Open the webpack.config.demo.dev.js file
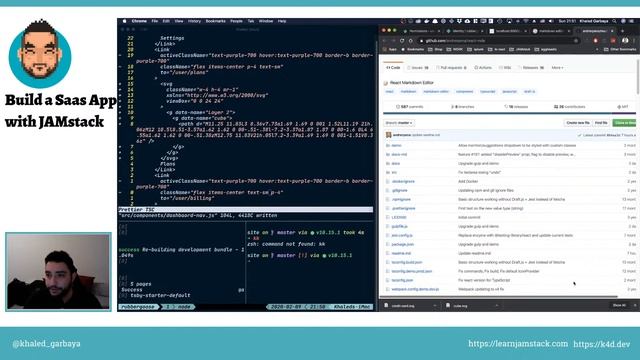 (x=415, y=289)
